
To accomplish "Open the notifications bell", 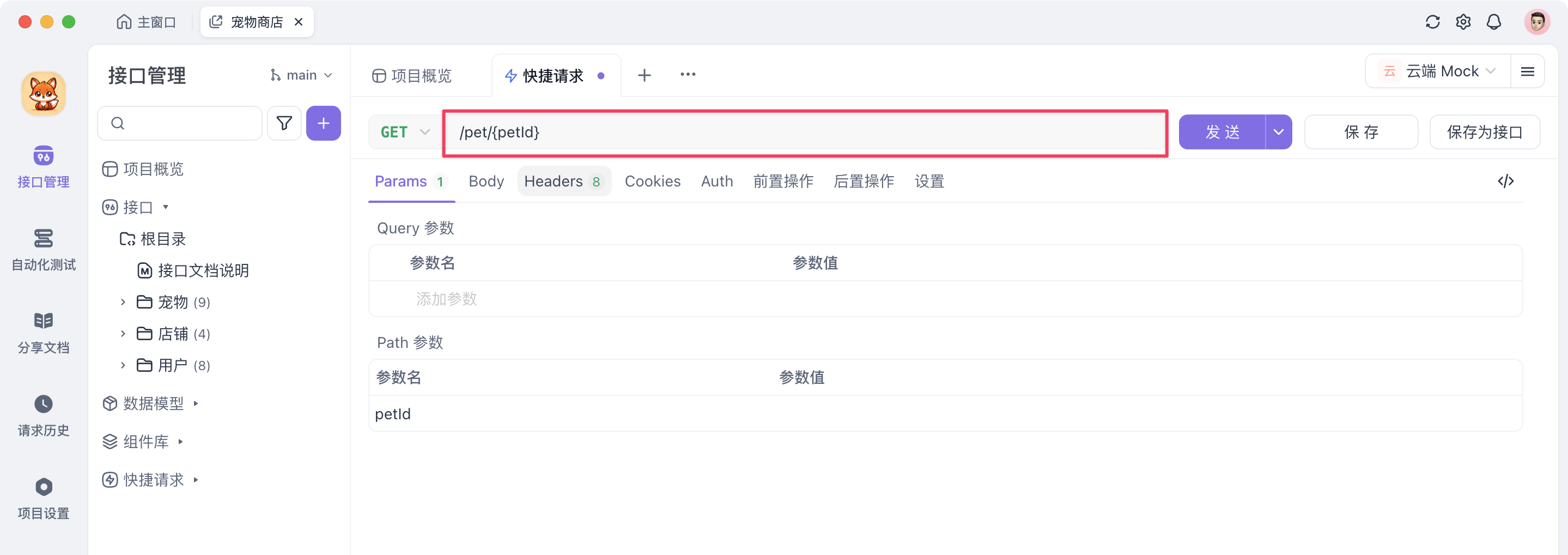I will (x=1494, y=22).
